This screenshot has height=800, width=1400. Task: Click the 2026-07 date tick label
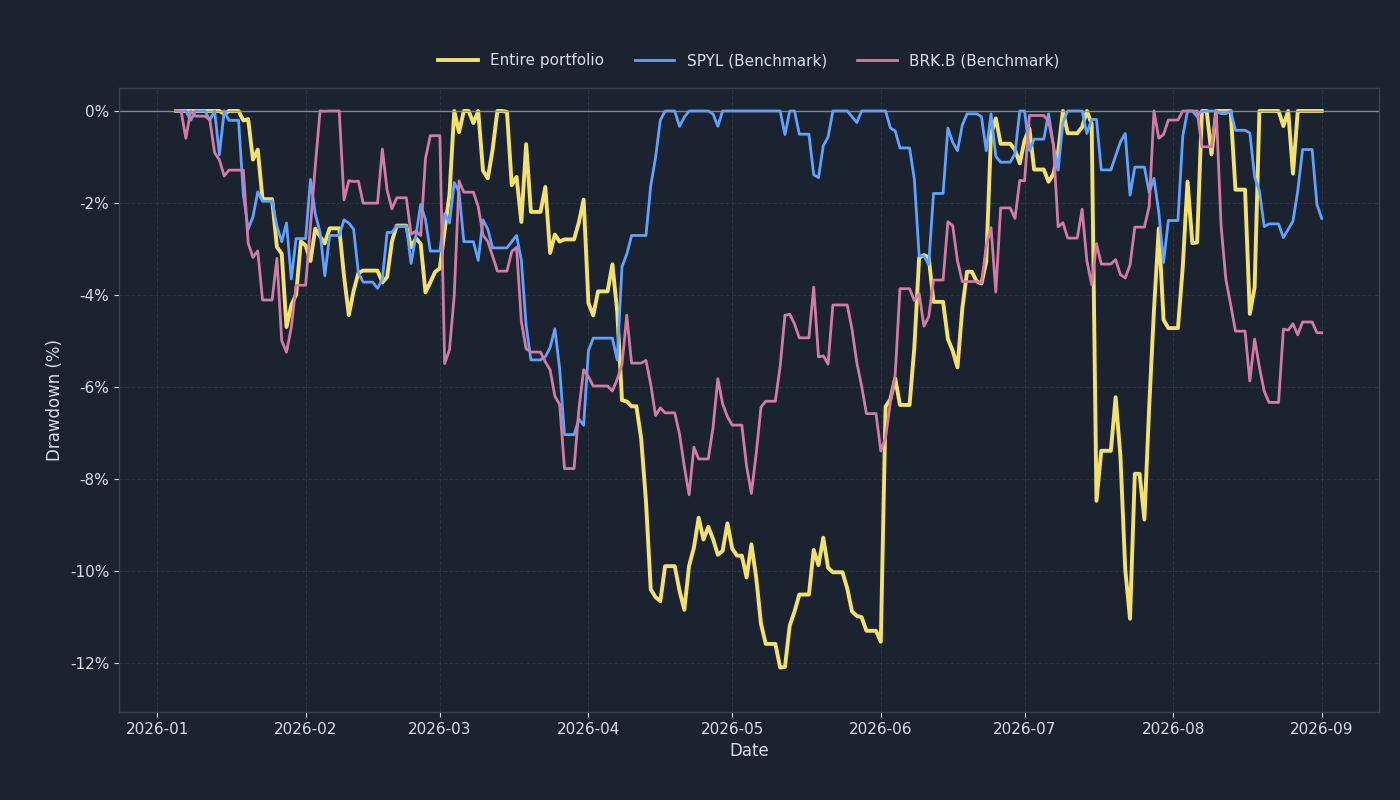point(1025,728)
